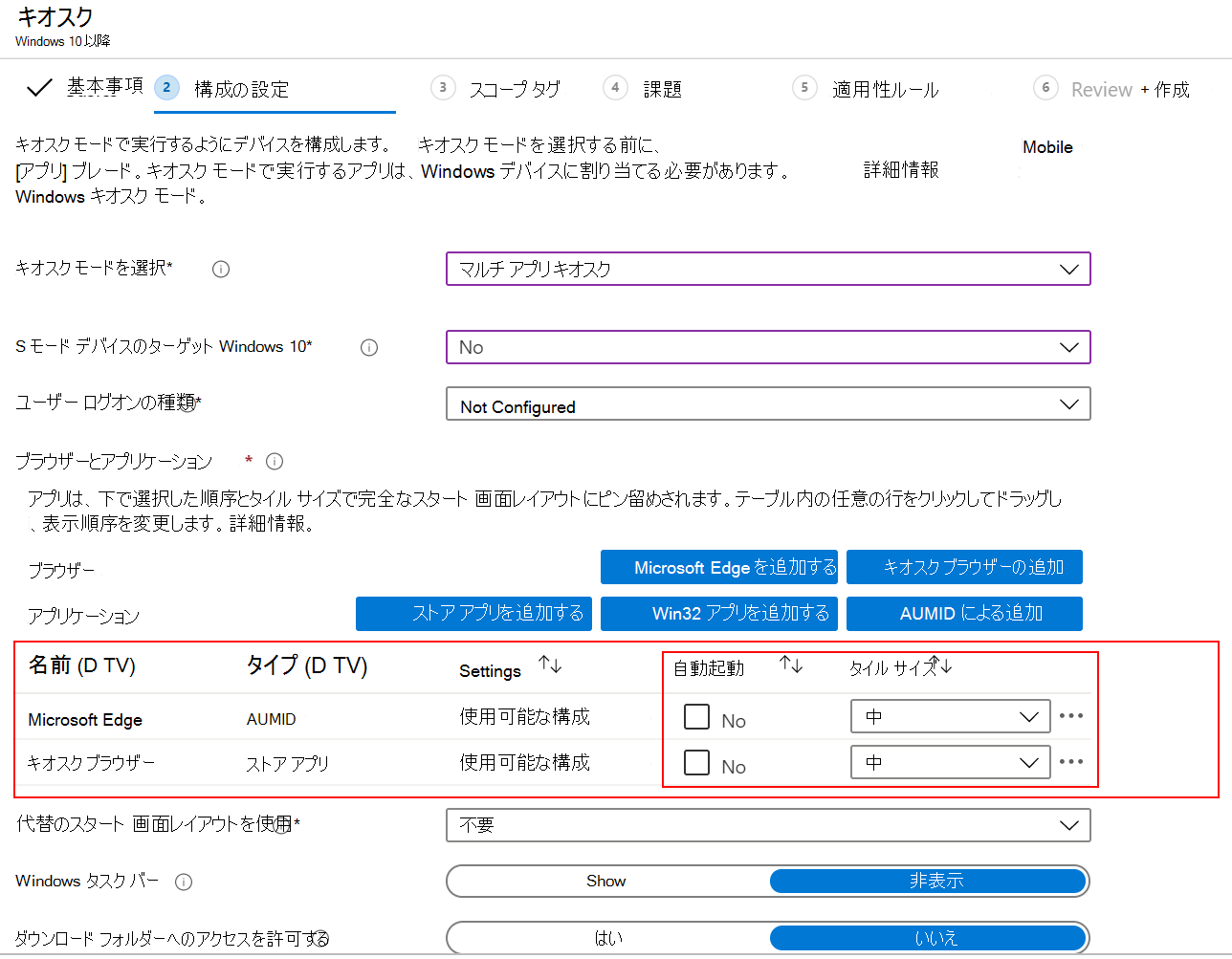Click info icon beside 代替のスタート 画面レイアウトを使用

(283, 825)
